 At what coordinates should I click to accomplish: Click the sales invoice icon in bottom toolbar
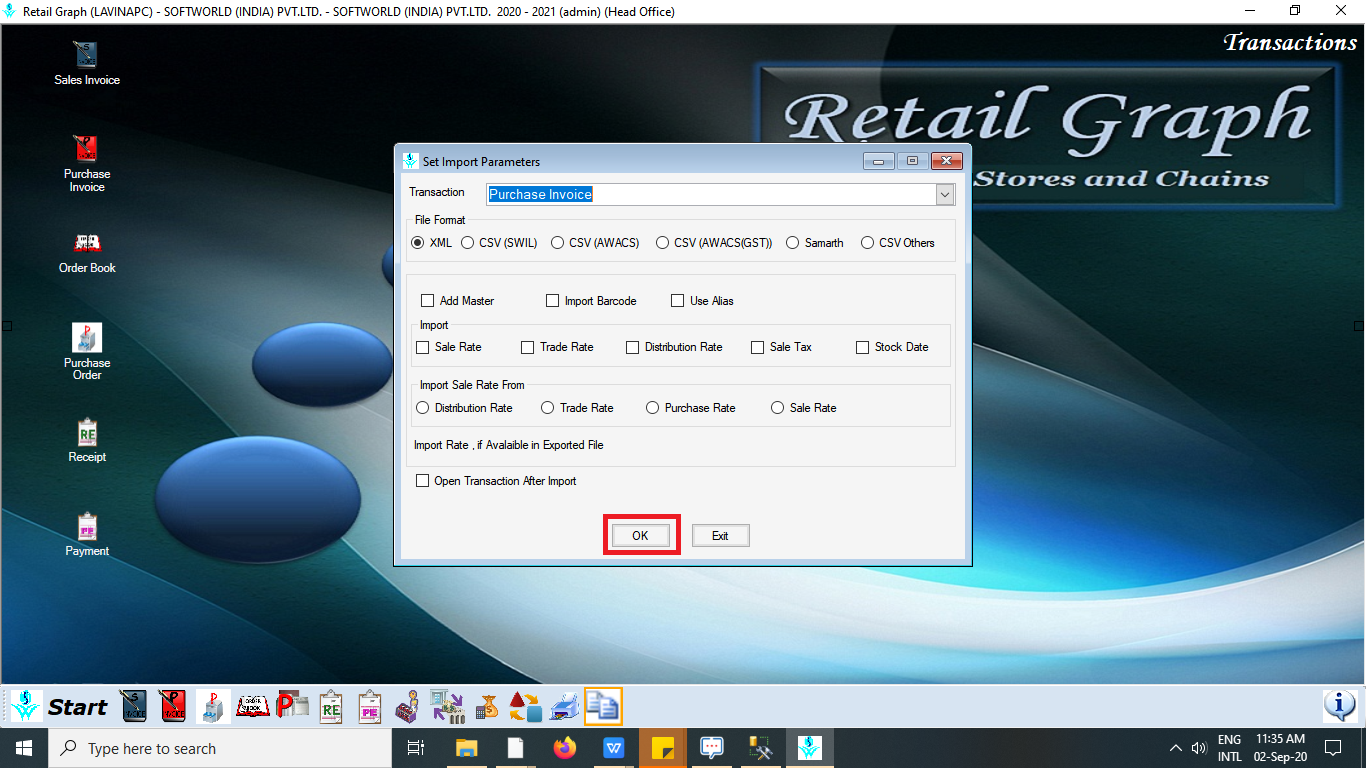(x=135, y=707)
